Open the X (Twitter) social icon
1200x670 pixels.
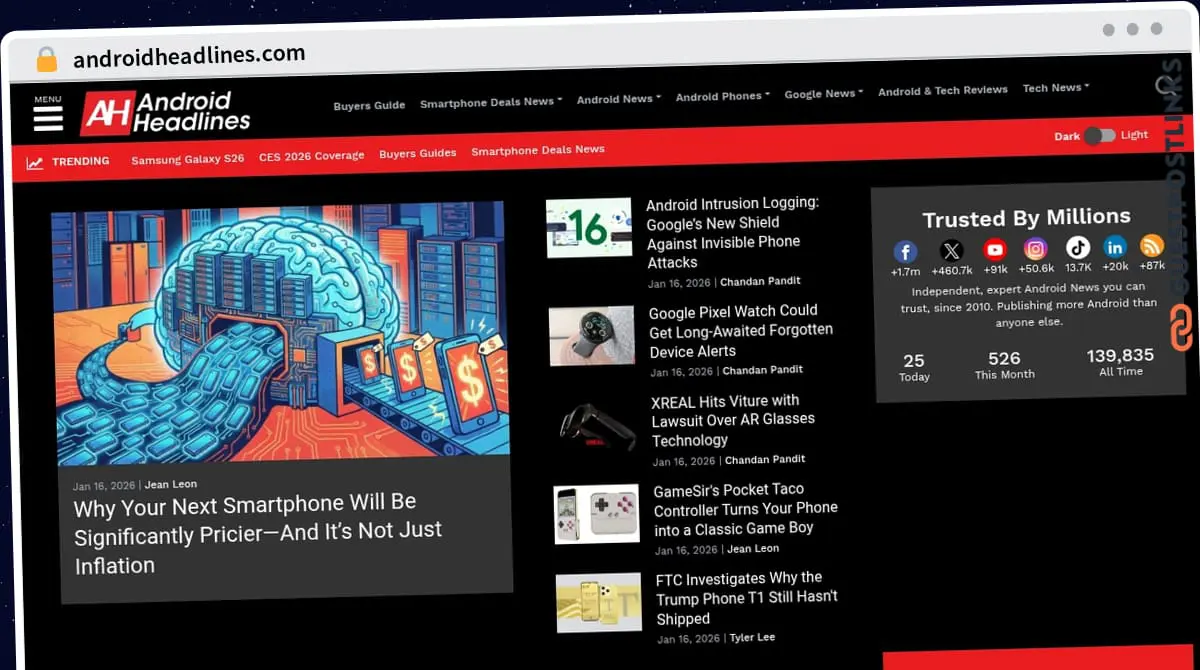(x=951, y=250)
